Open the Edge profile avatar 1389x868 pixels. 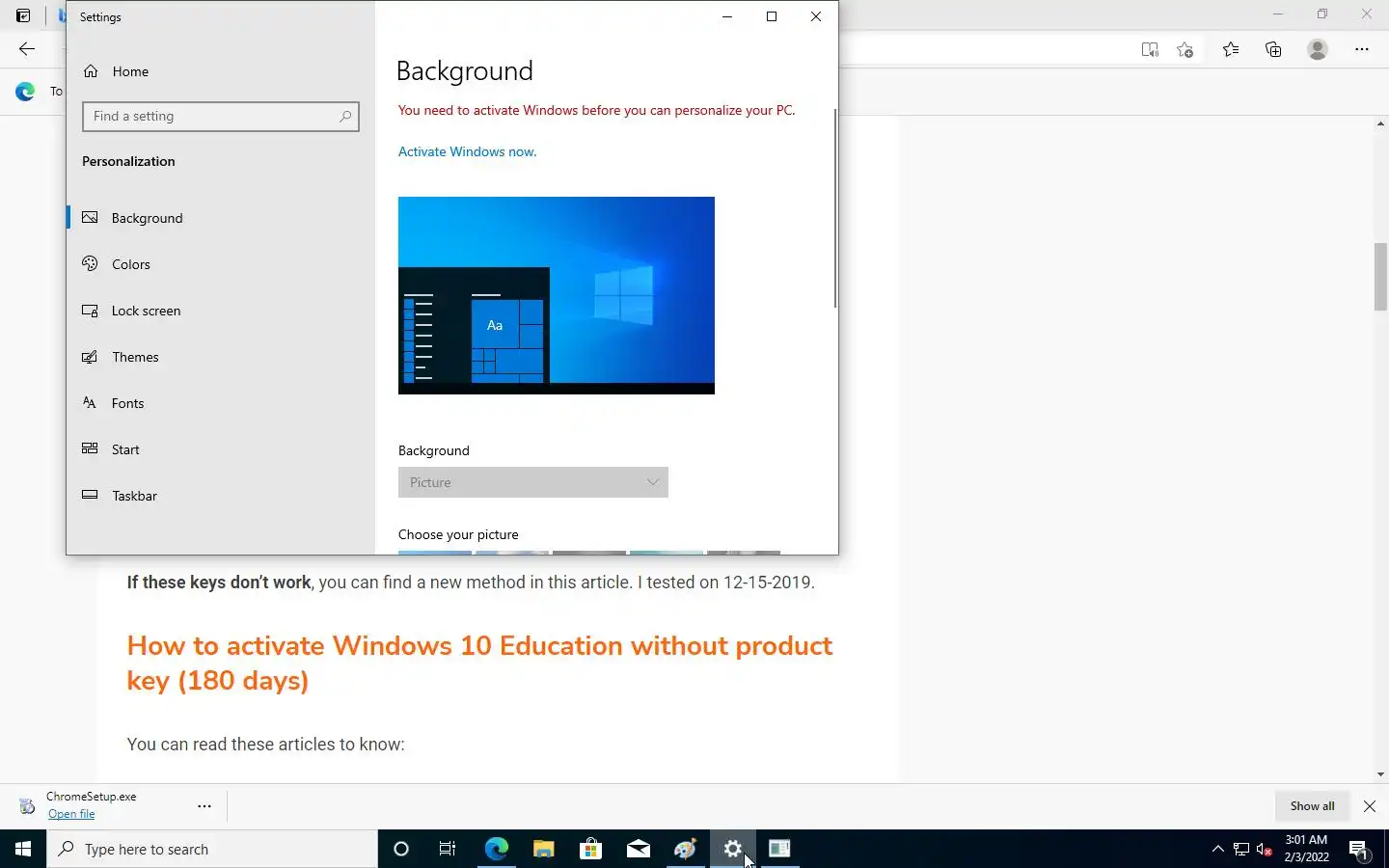(x=1318, y=49)
